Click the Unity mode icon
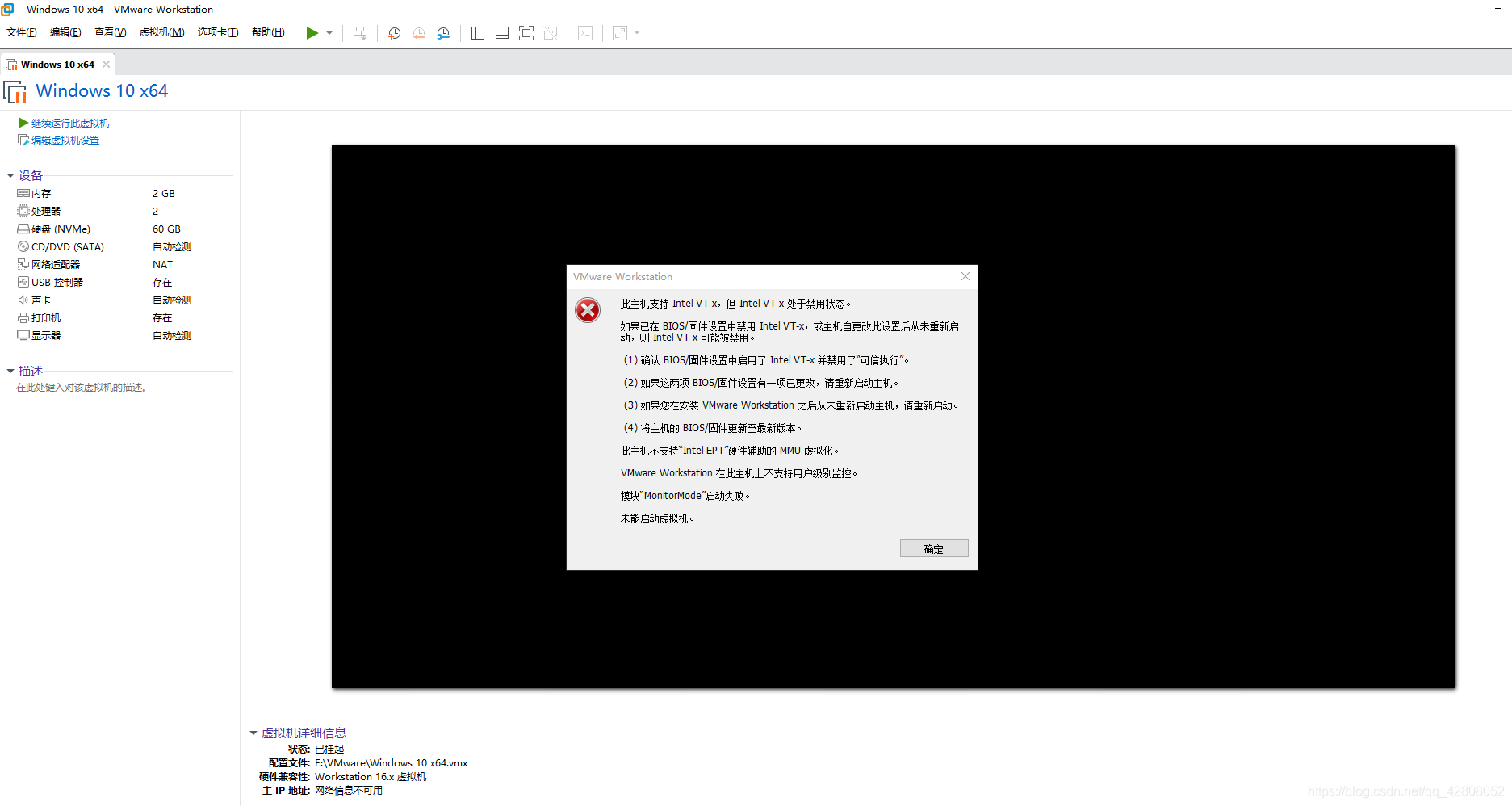Screen dimensions: 1512x806 [x=551, y=33]
